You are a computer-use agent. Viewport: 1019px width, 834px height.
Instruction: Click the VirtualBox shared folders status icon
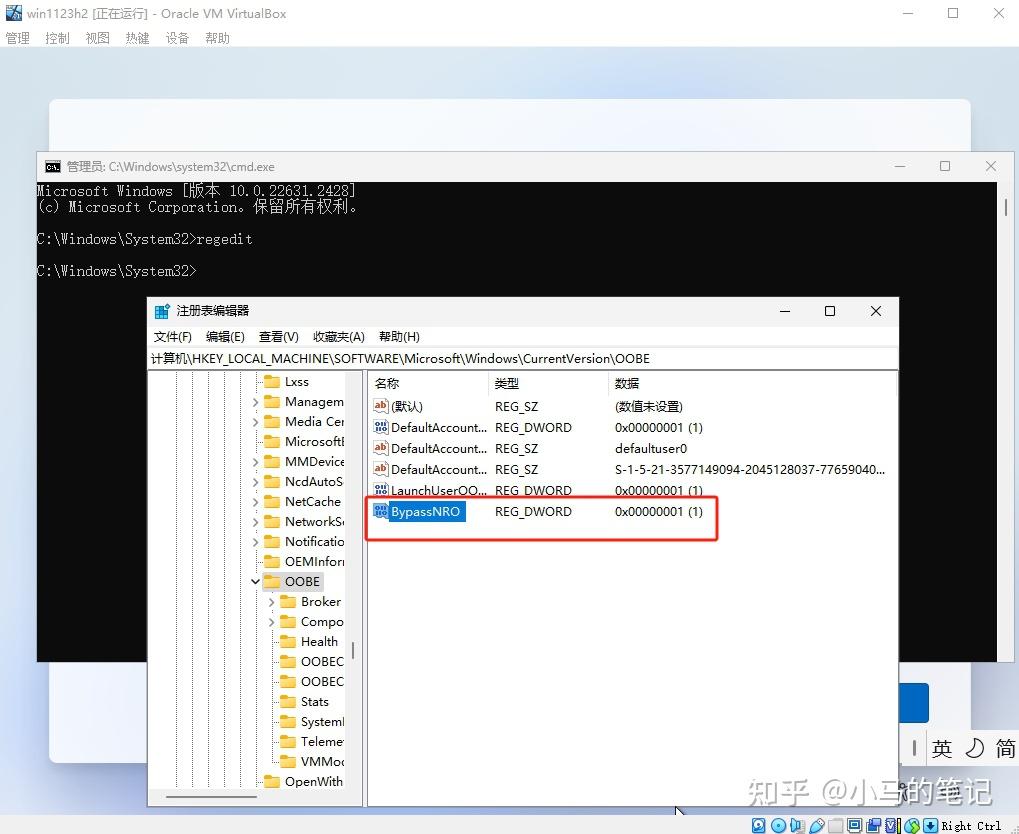[836, 824]
